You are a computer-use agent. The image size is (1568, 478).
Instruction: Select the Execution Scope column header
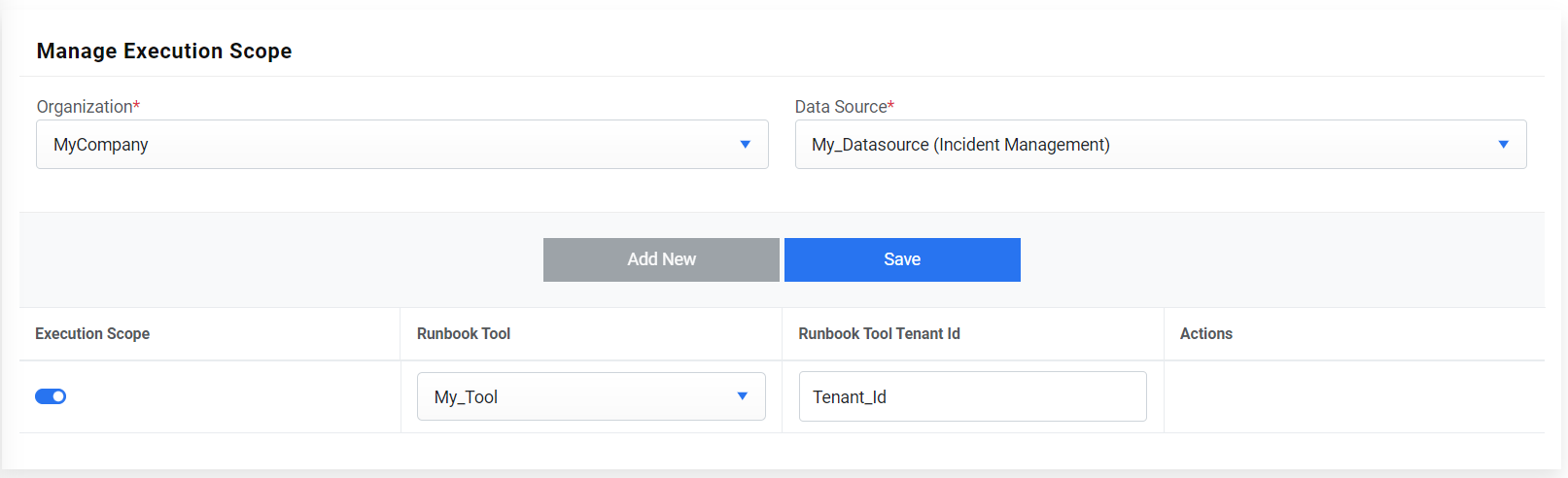coord(92,334)
